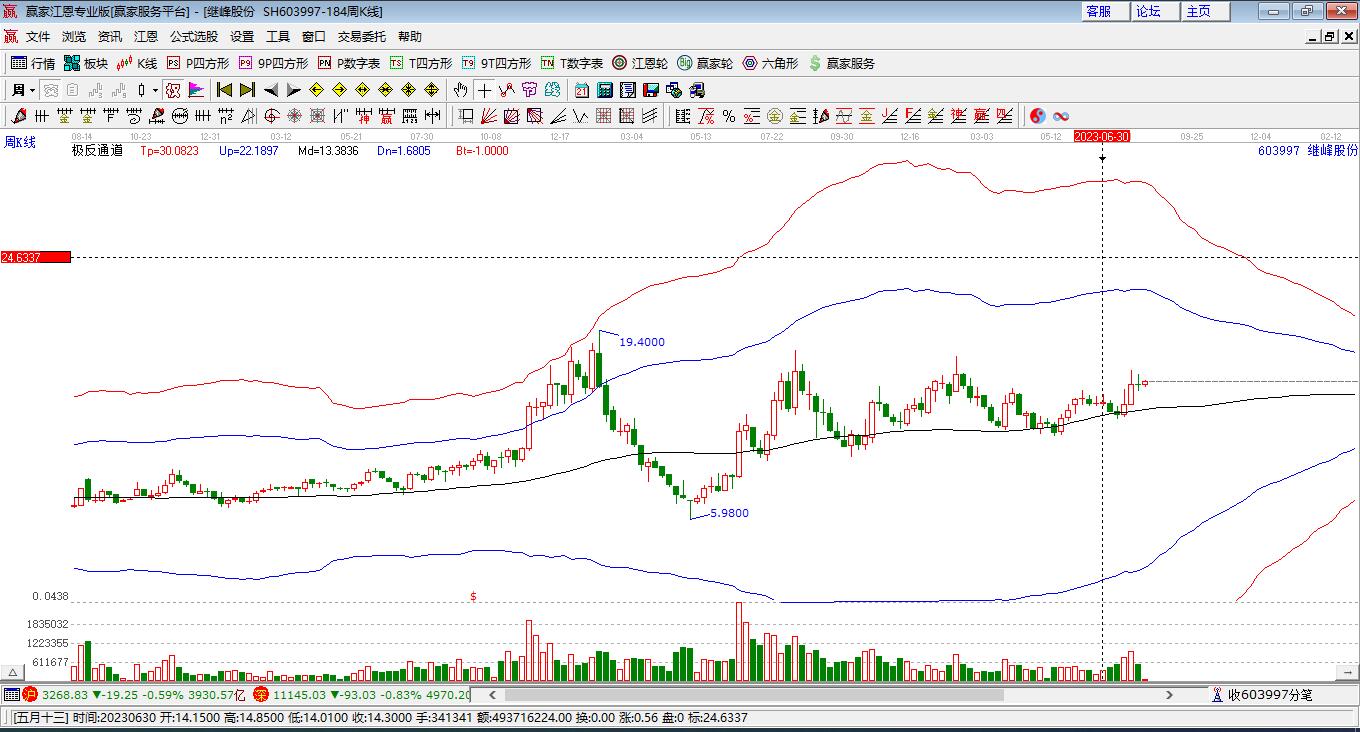Open the 交易委托 menu
Image resolution: width=1360 pixels, height=732 pixels.
(x=361, y=36)
